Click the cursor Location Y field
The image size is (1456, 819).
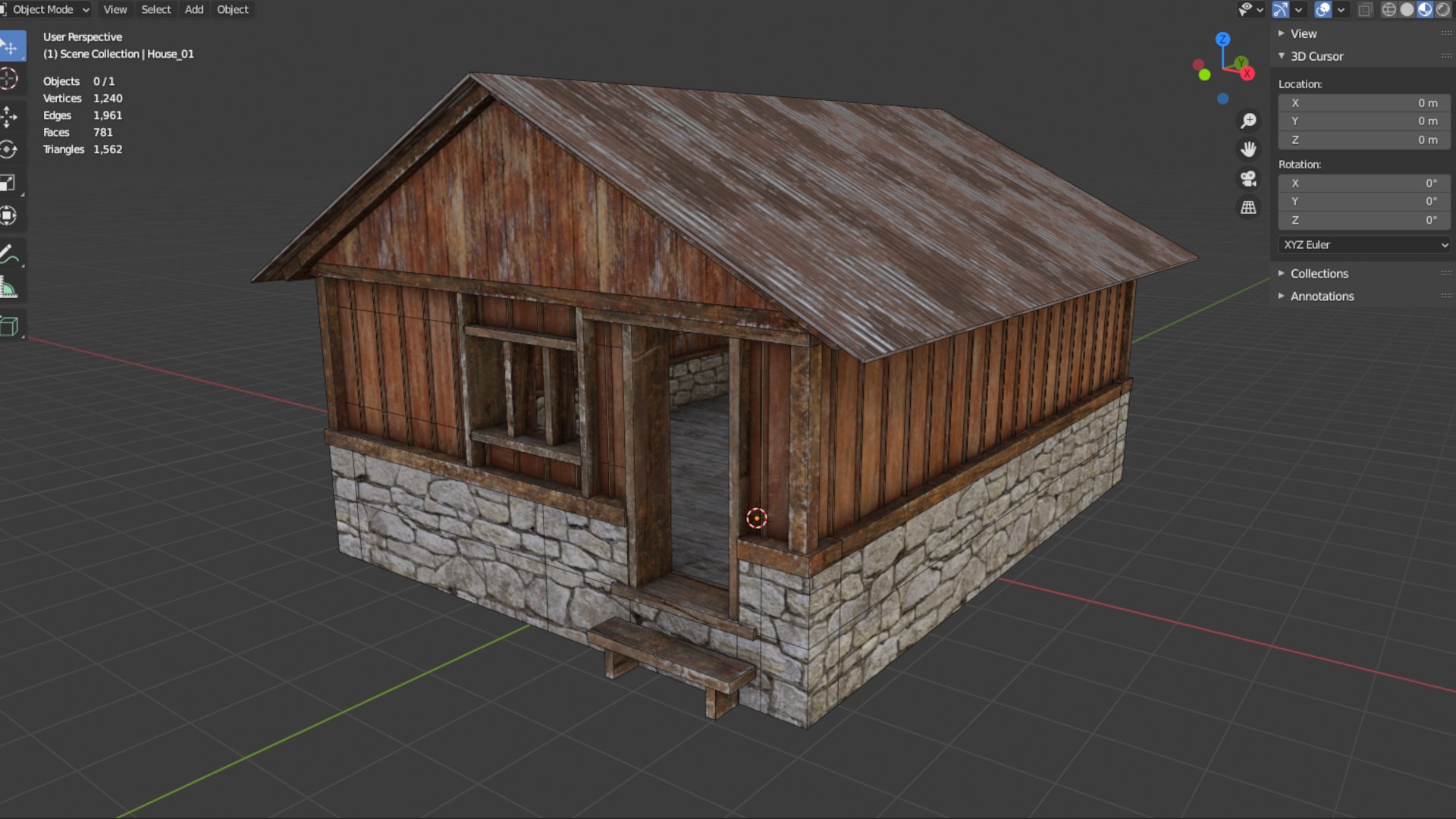(1364, 121)
